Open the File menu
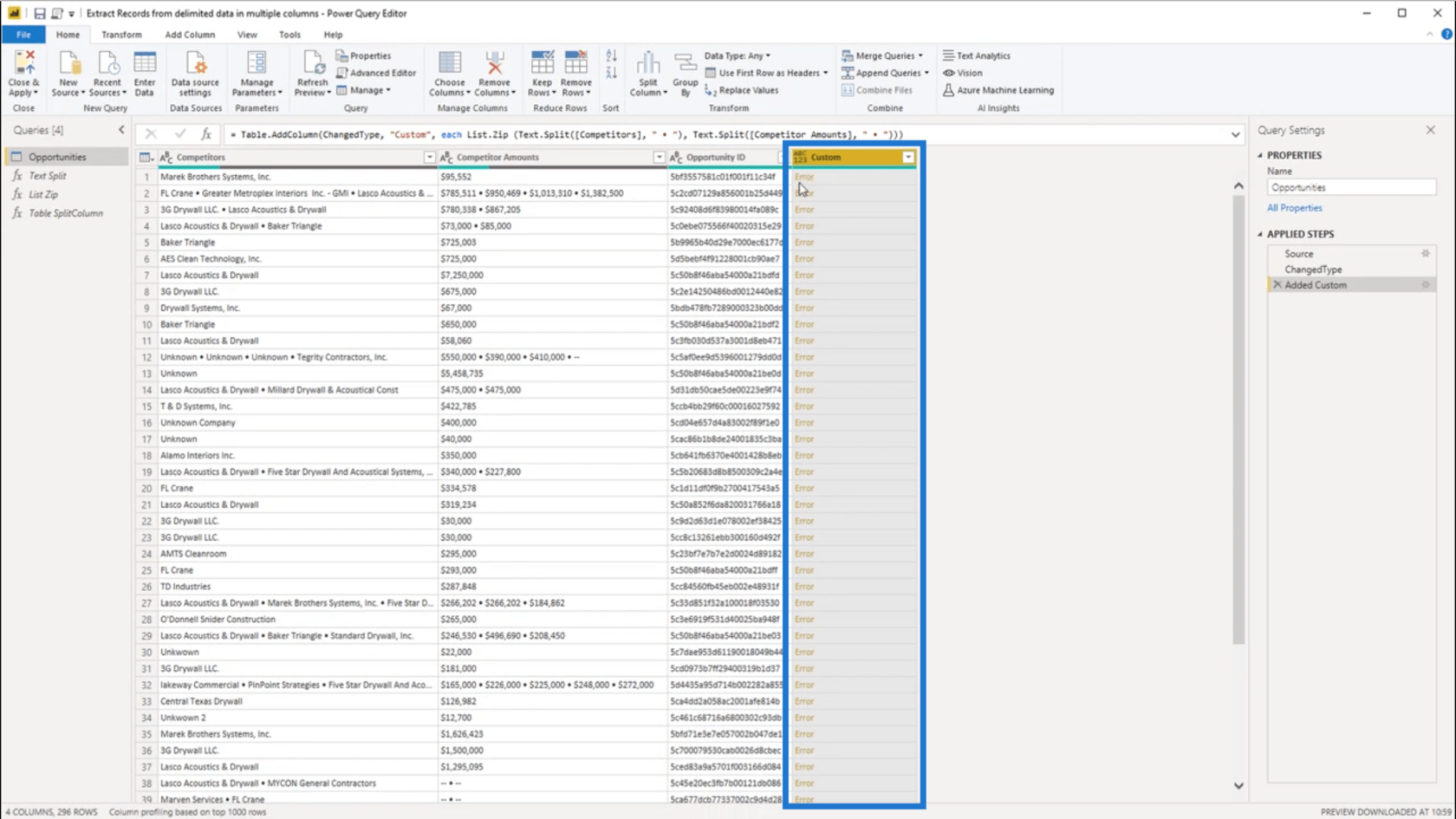The image size is (1456, 819). (23, 35)
